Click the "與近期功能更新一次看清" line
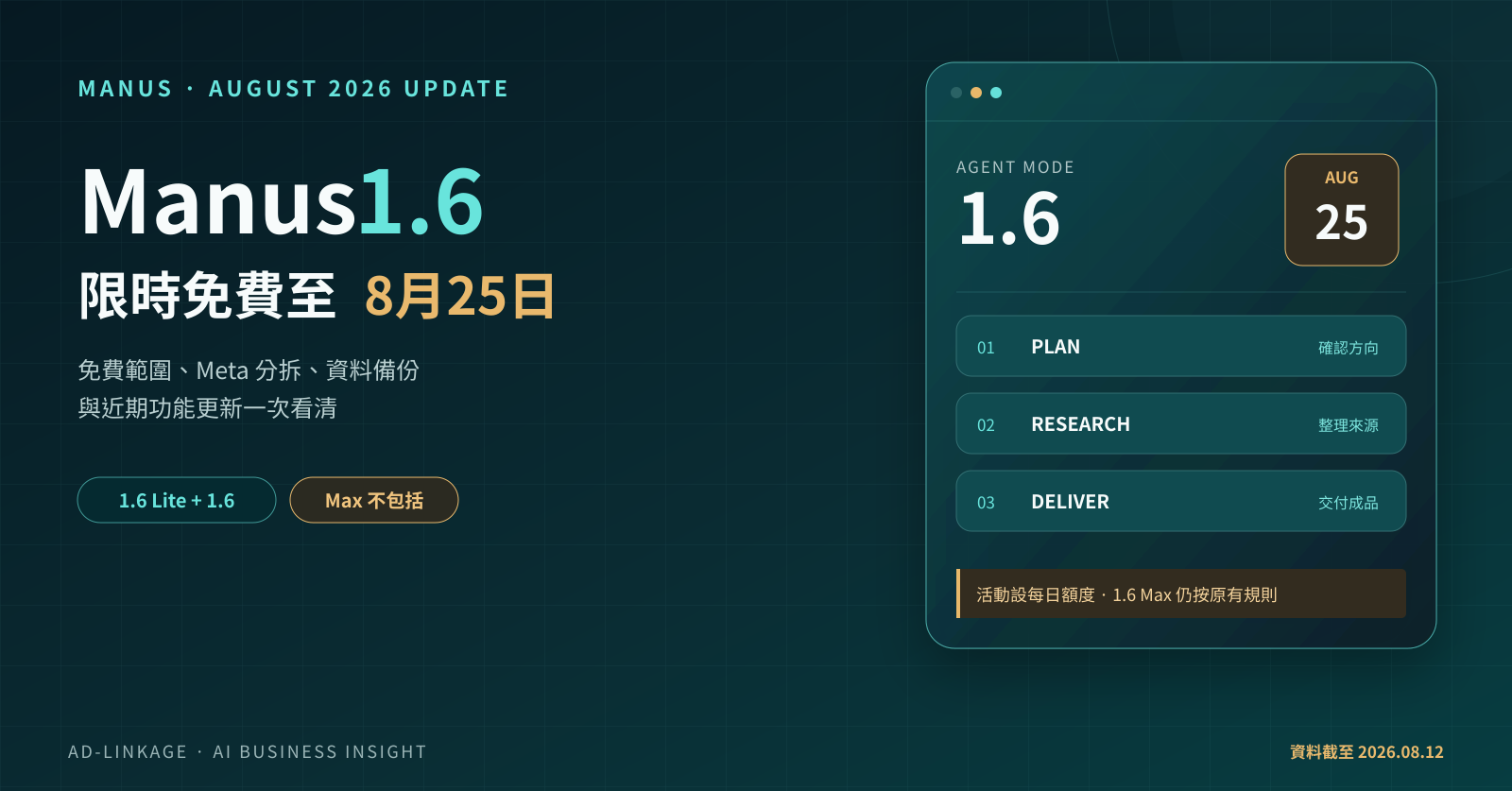1512x791 pixels. (208, 407)
